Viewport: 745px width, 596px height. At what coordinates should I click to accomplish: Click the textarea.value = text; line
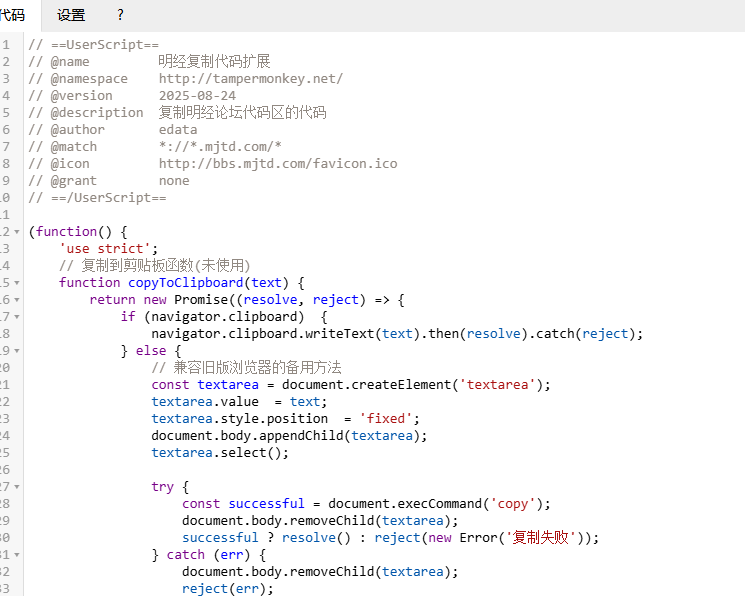click(x=239, y=402)
